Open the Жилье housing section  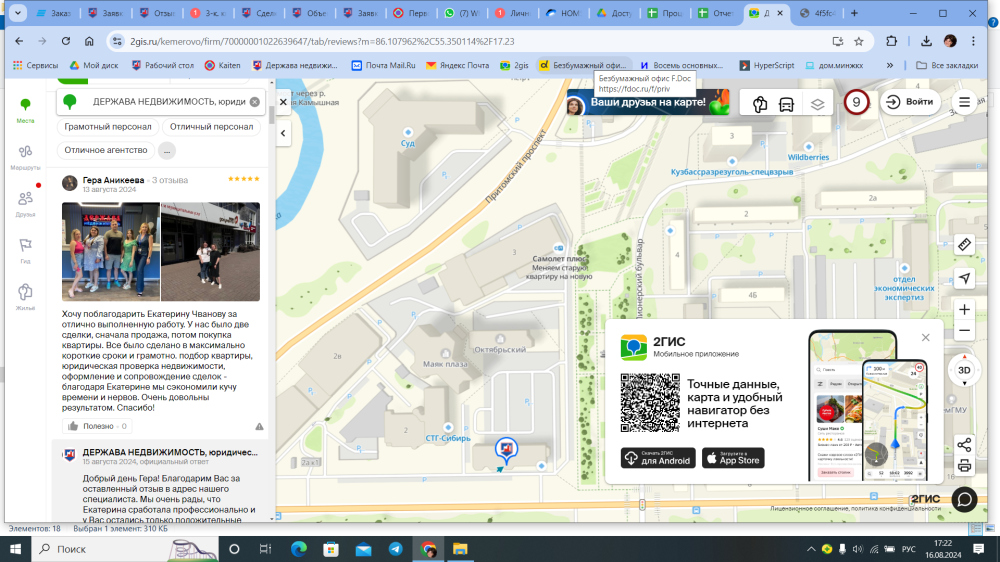25,297
